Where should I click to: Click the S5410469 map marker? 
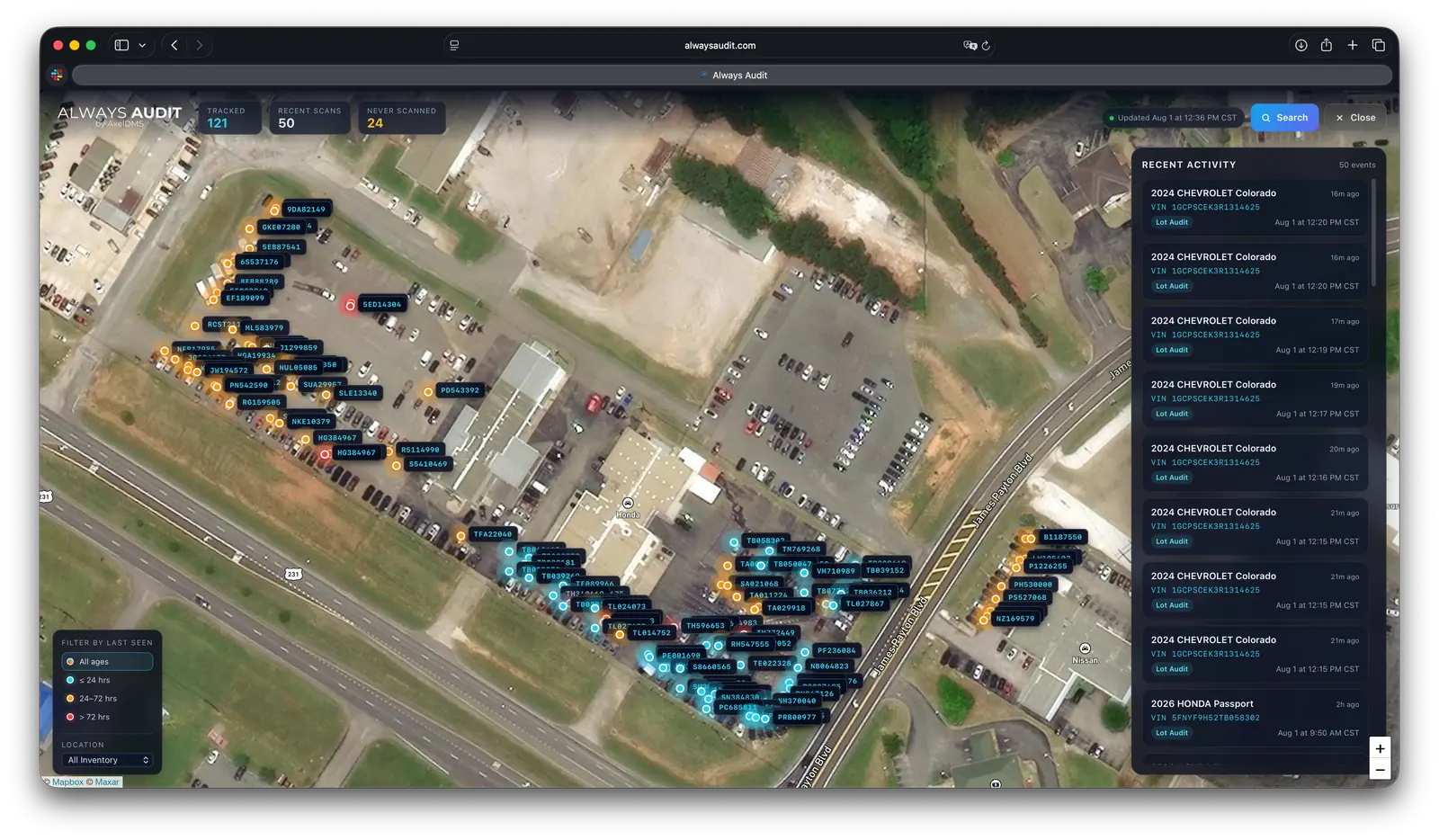[x=396, y=466]
